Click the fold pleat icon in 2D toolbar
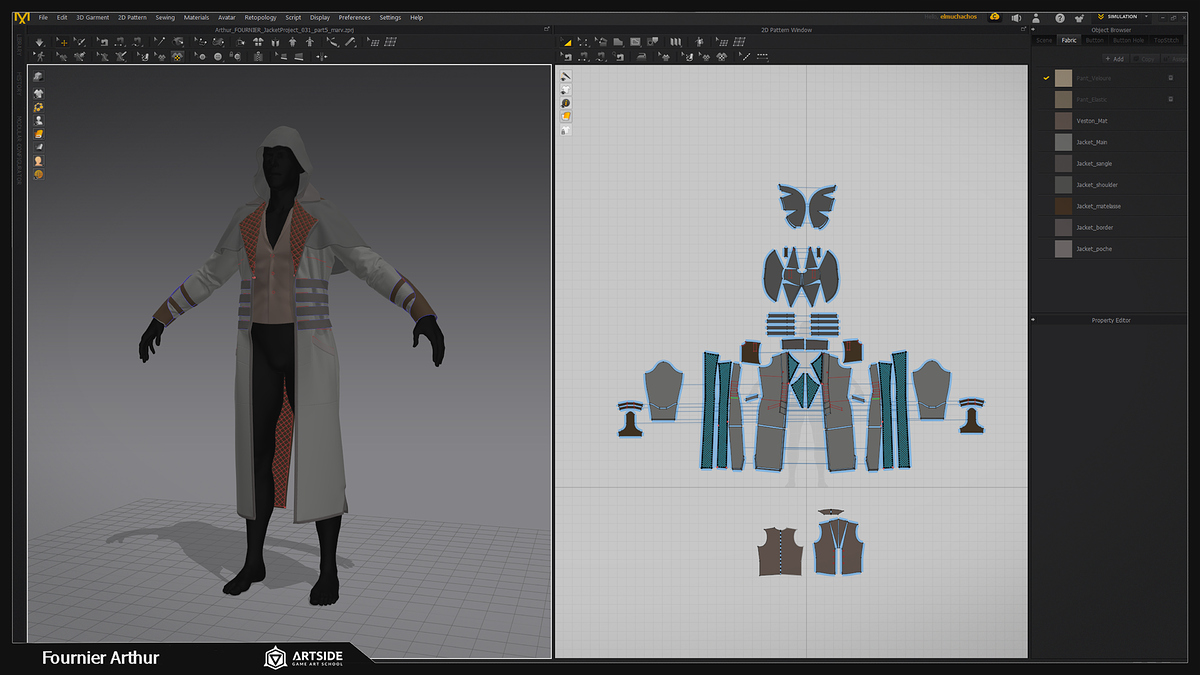Screen dimensions: 1200x675 pyautogui.click(x=676, y=42)
